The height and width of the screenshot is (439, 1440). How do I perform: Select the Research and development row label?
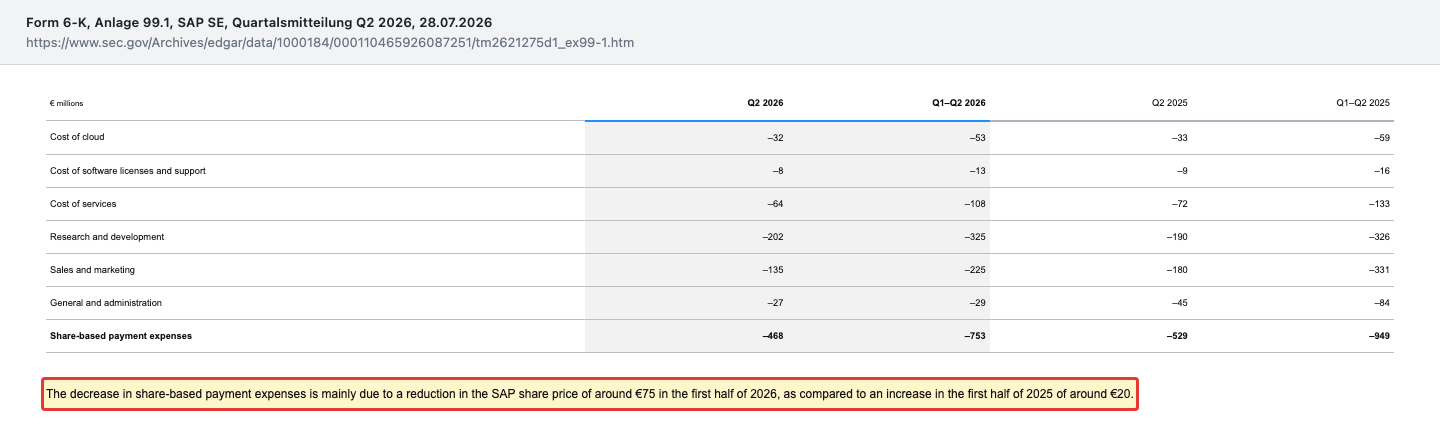click(107, 237)
